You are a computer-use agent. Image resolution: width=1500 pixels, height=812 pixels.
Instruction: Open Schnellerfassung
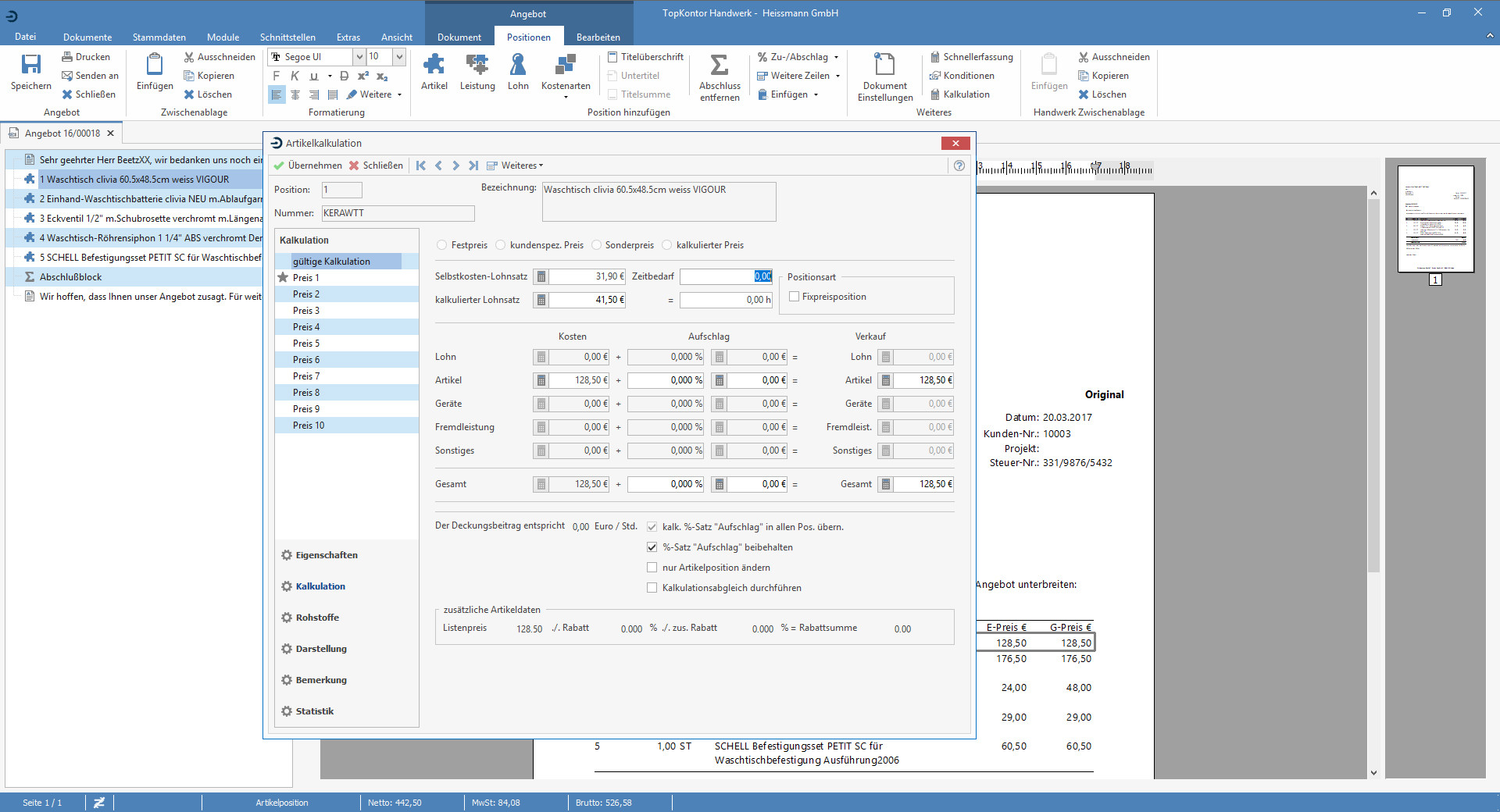pyautogui.click(x=971, y=56)
